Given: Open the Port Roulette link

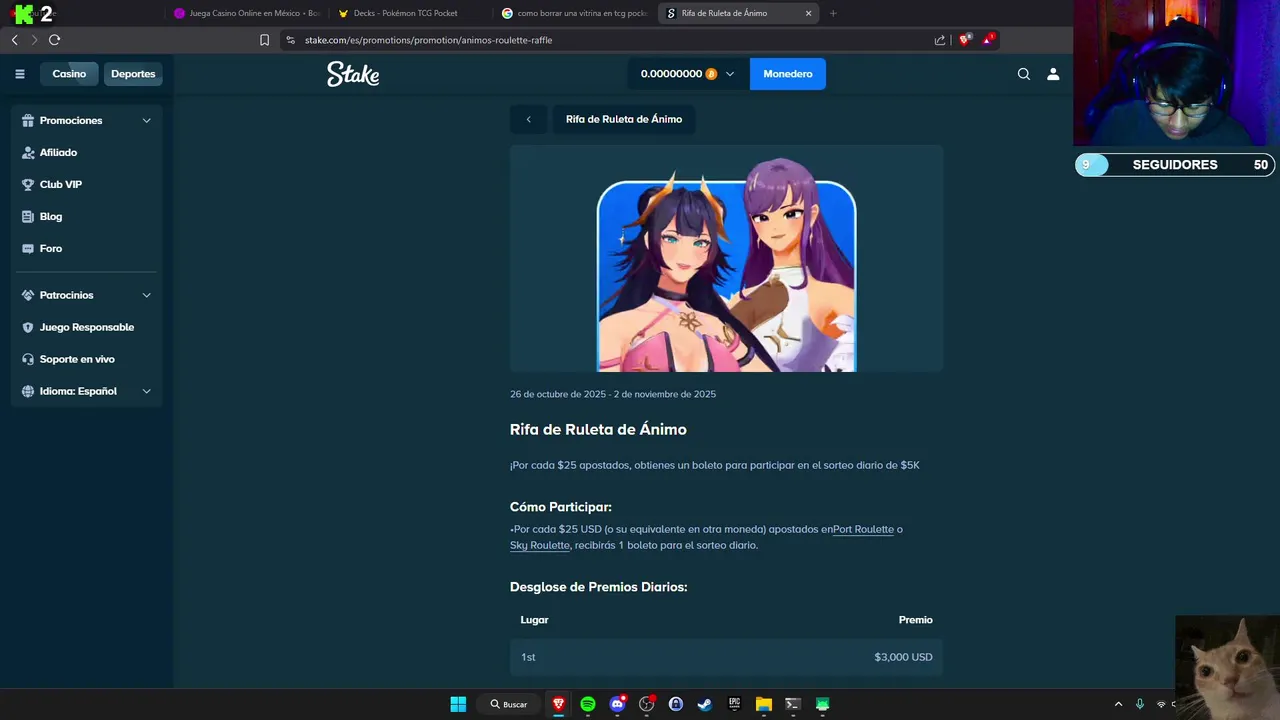Looking at the screenshot, I should pos(863,529).
